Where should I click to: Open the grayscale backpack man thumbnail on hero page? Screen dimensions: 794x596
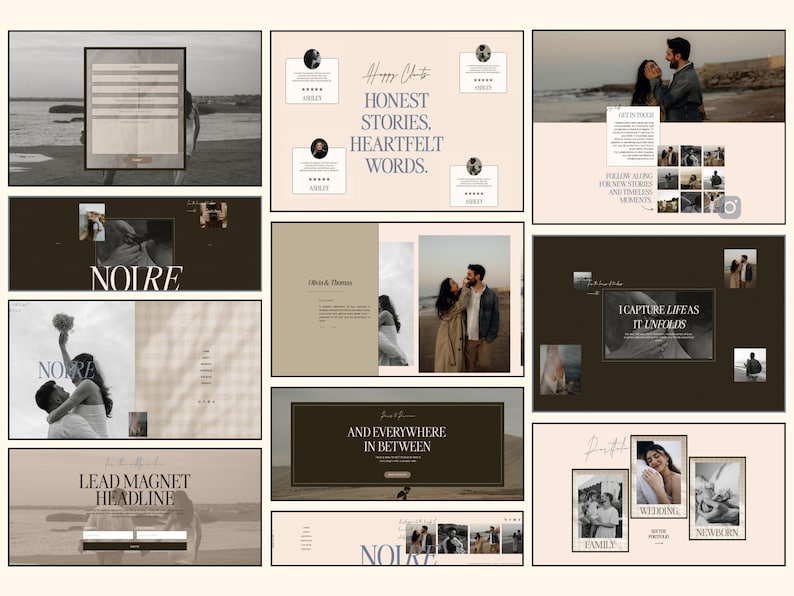point(750,365)
